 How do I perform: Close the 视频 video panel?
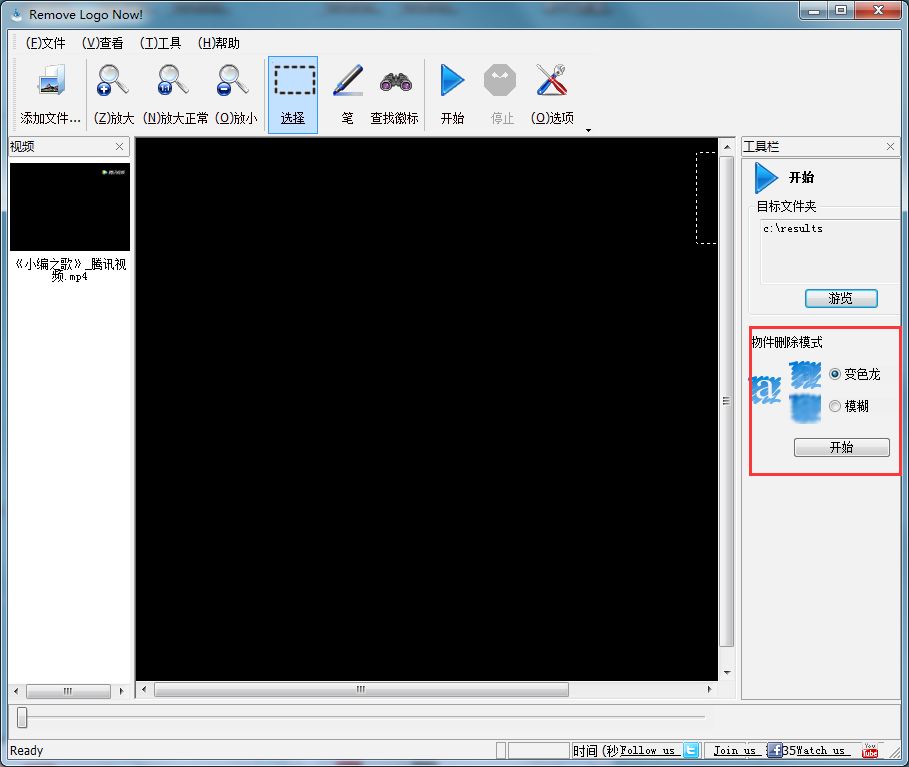119,147
